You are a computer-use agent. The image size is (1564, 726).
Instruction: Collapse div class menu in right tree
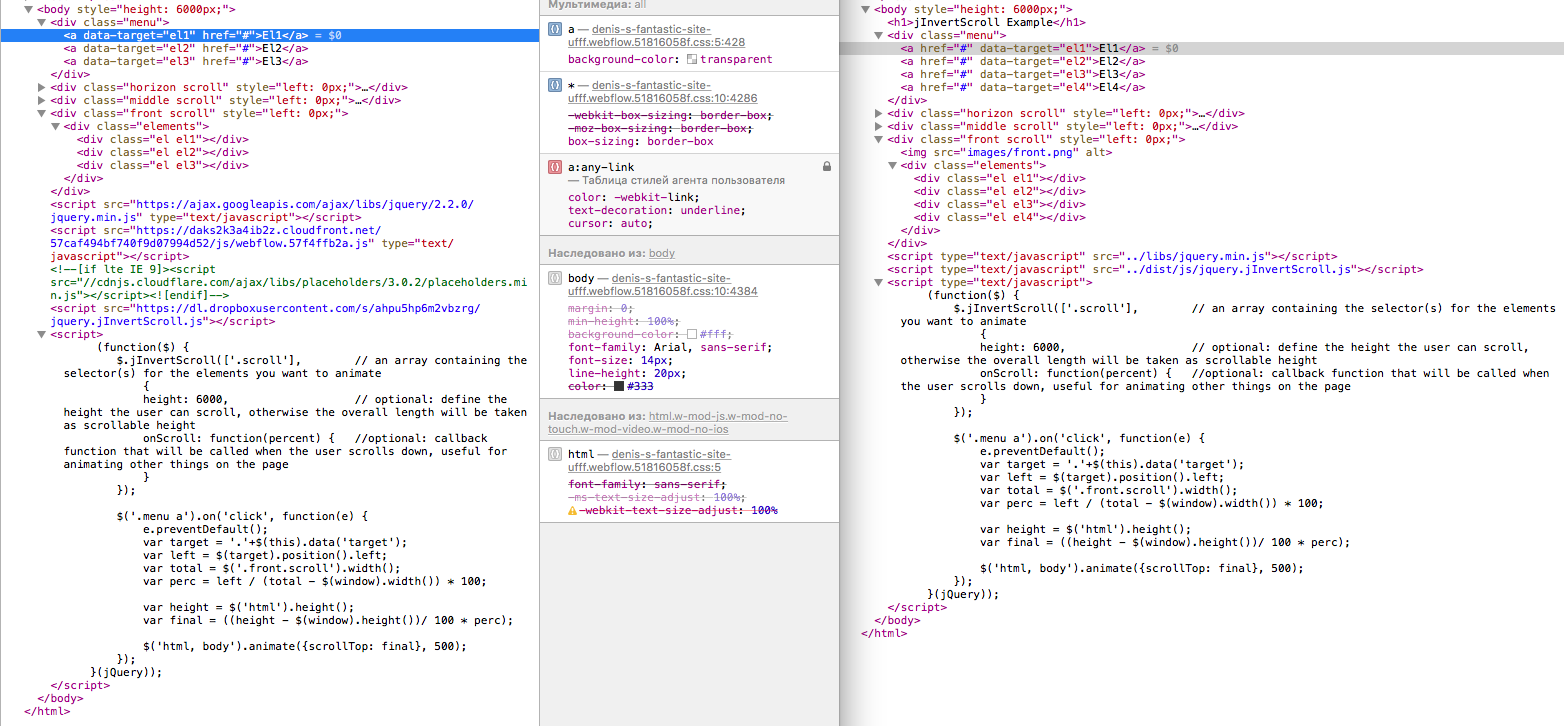tap(879, 35)
